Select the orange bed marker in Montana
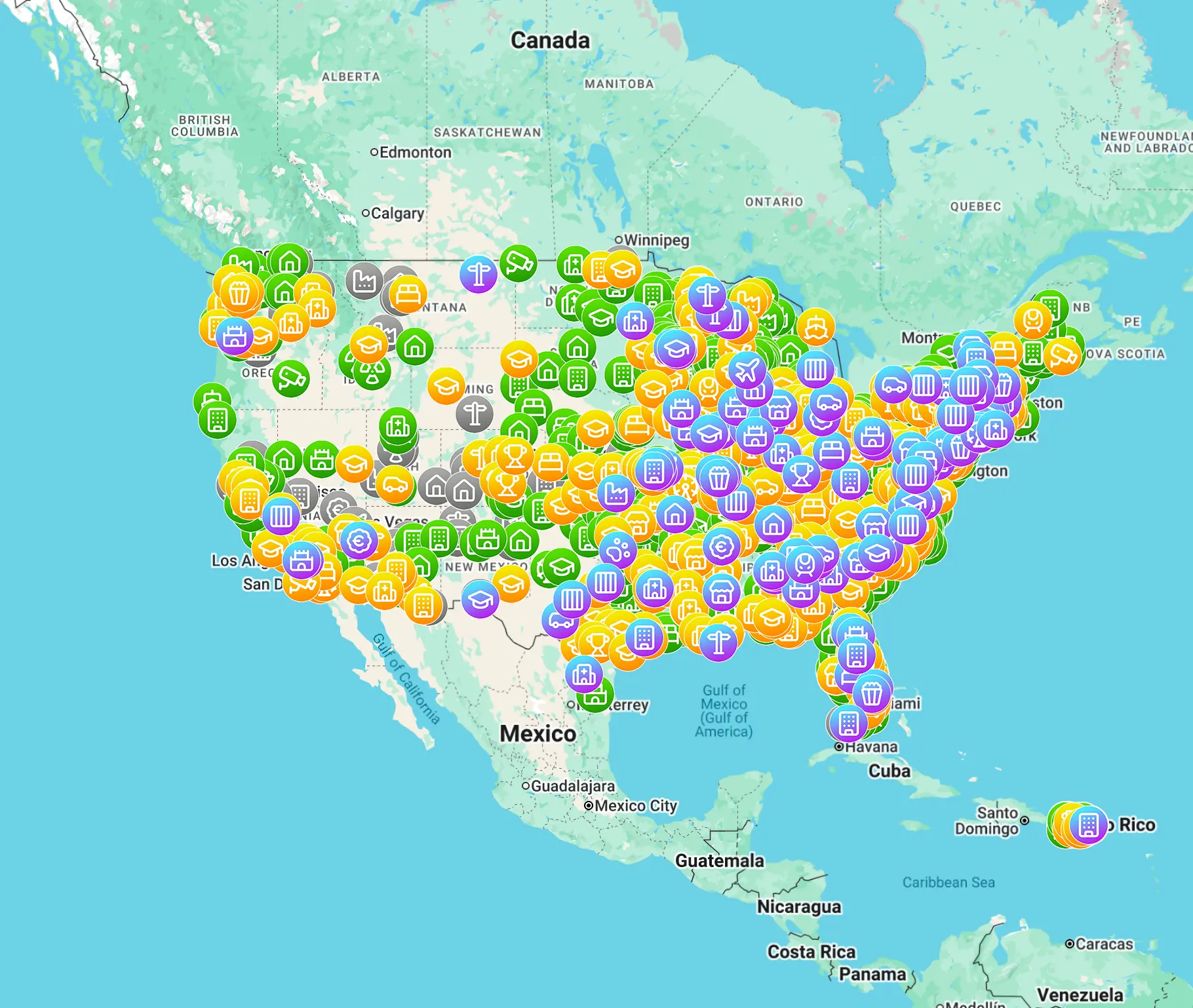Viewport: 1193px width, 1008px height. coord(408,294)
